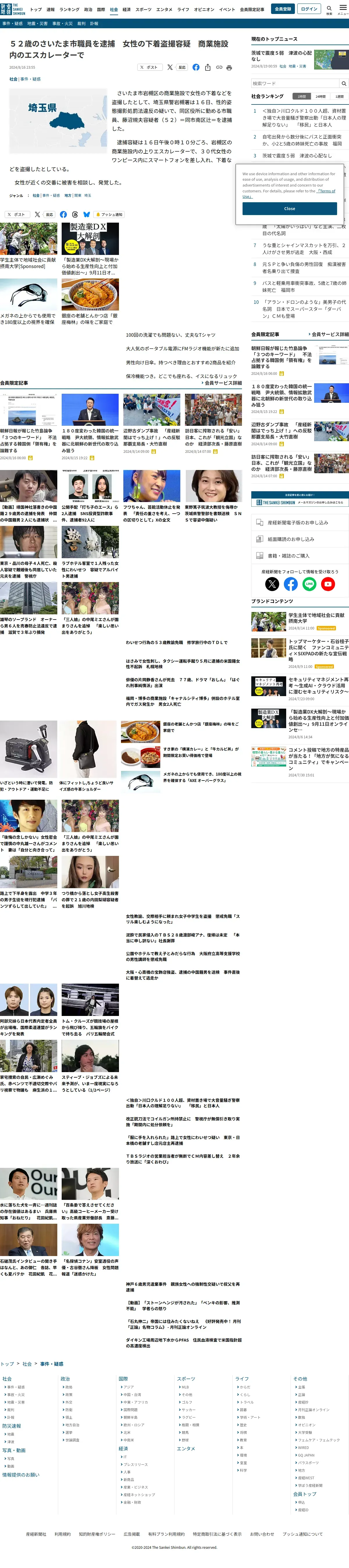Viewport: 349px width, 1568px height.
Task: Open 政治 in top navigation
Action: 88,10
